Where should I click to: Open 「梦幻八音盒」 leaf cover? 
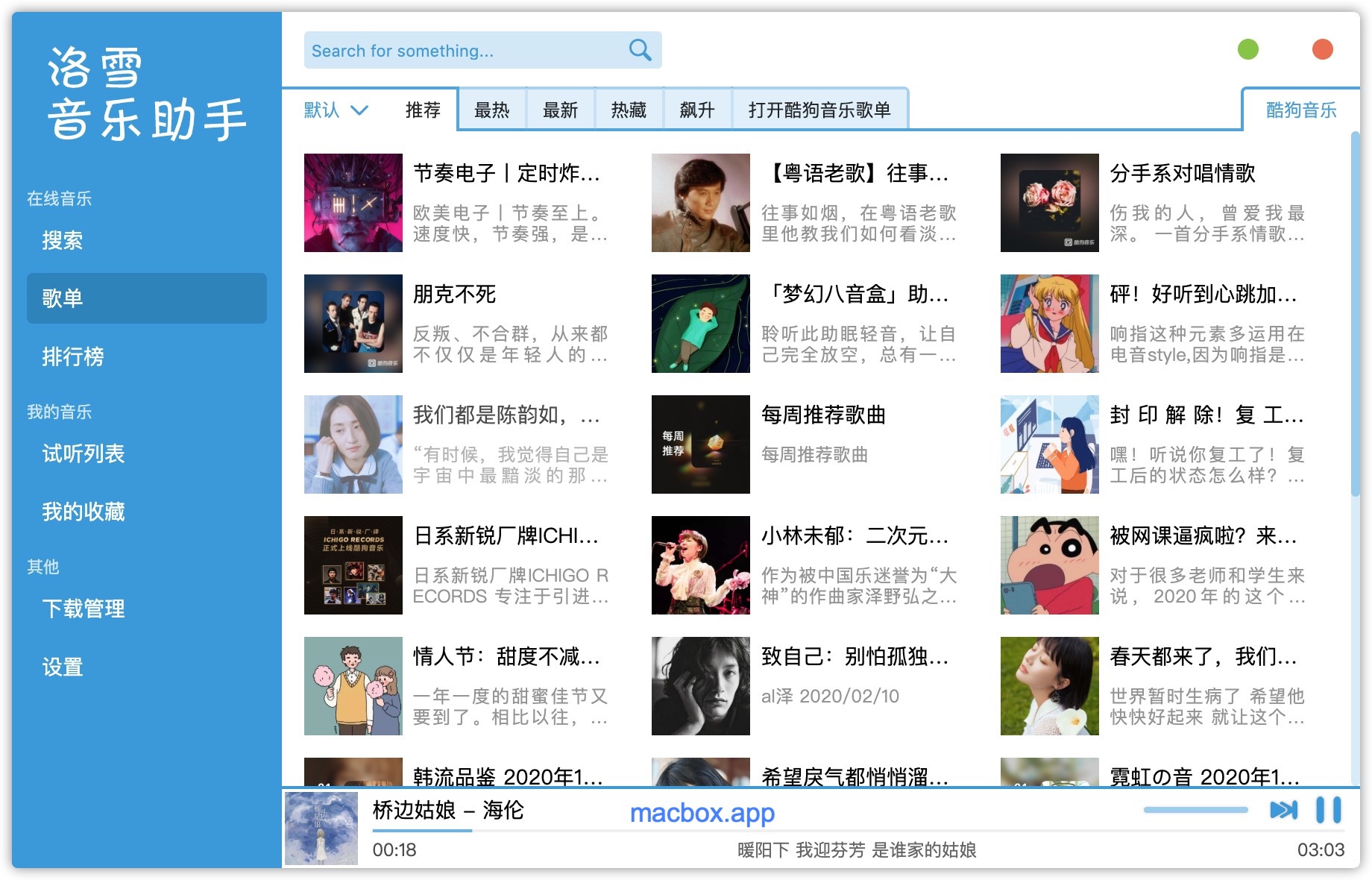point(701,324)
